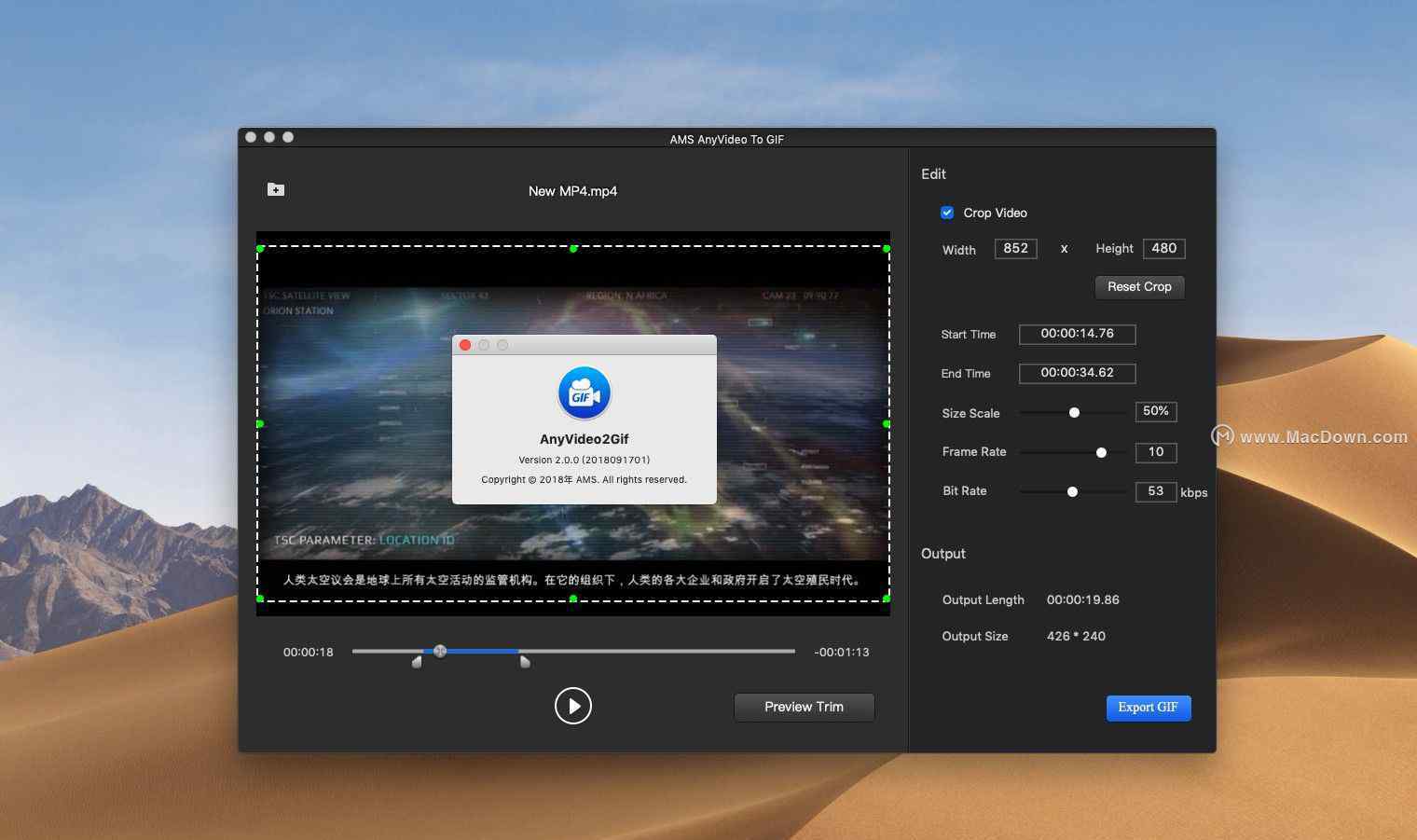The width and height of the screenshot is (1417, 840).
Task: Click the End Time field
Action: pyautogui.click(x=1078, y=373)
